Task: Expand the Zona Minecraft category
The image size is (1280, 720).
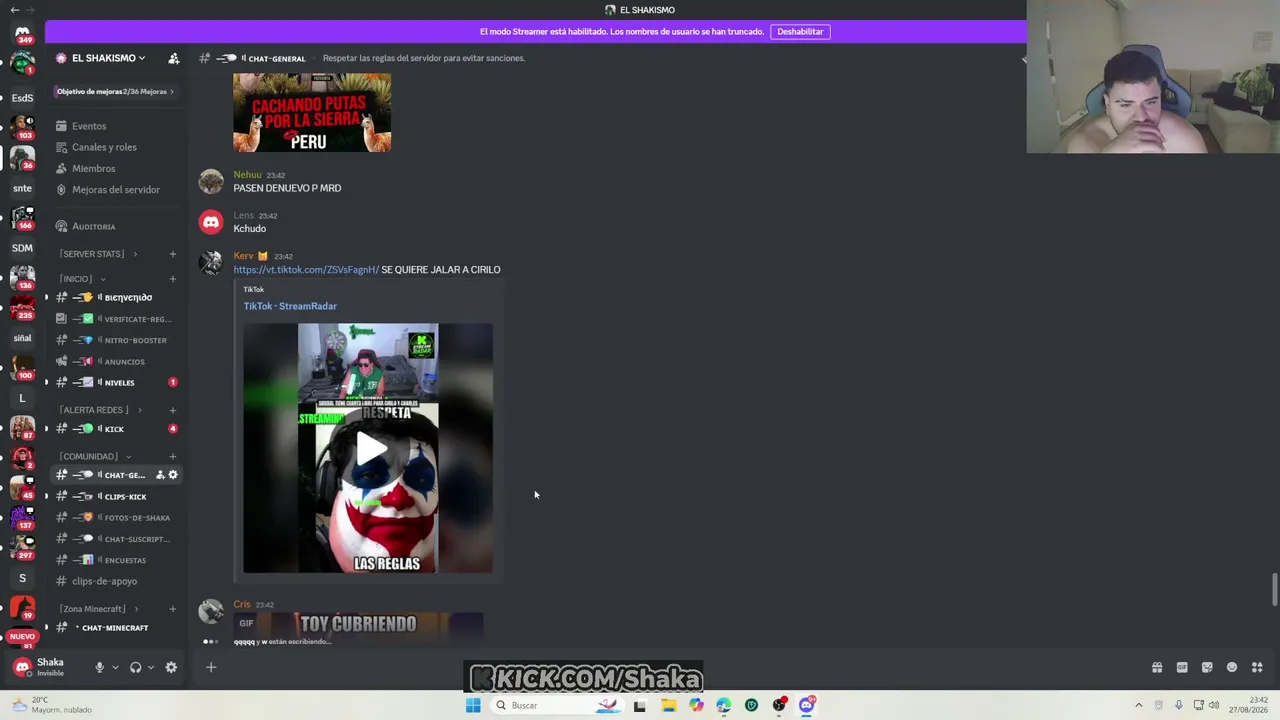Action: coord(136,609)
